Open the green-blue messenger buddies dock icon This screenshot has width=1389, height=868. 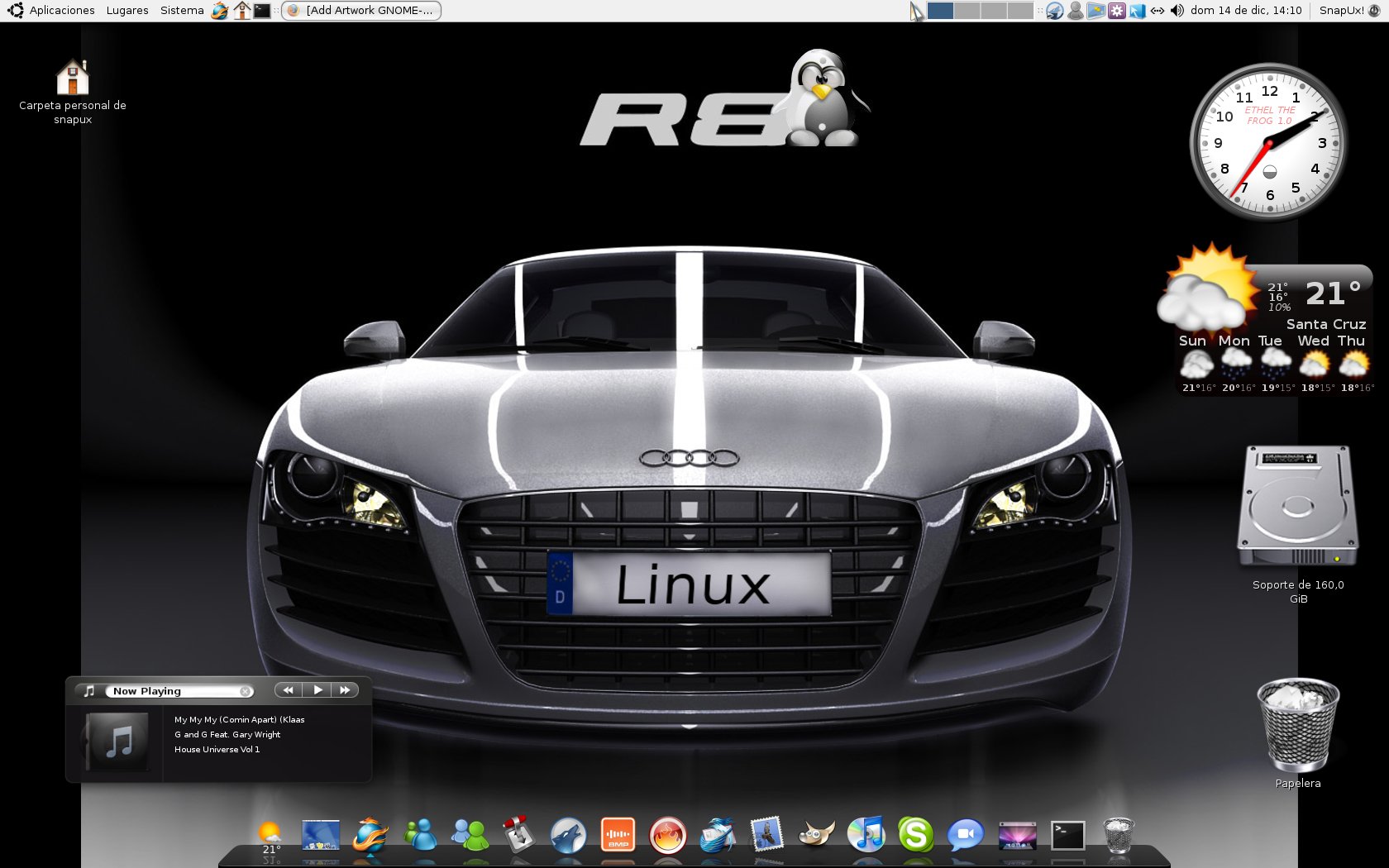pyautogui.click(x=470, y=835)
